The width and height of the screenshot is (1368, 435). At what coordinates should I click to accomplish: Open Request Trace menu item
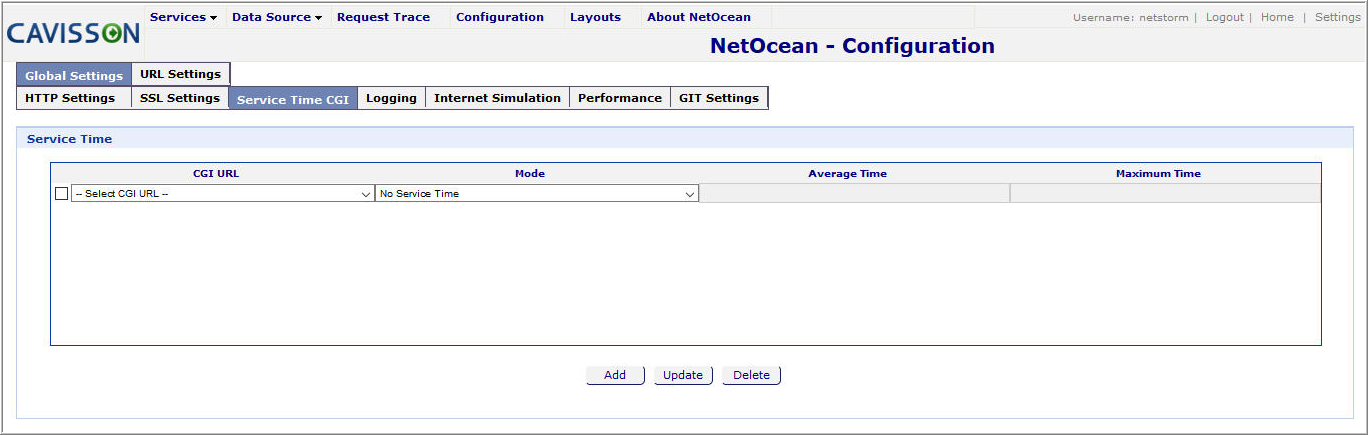point(383,17)
